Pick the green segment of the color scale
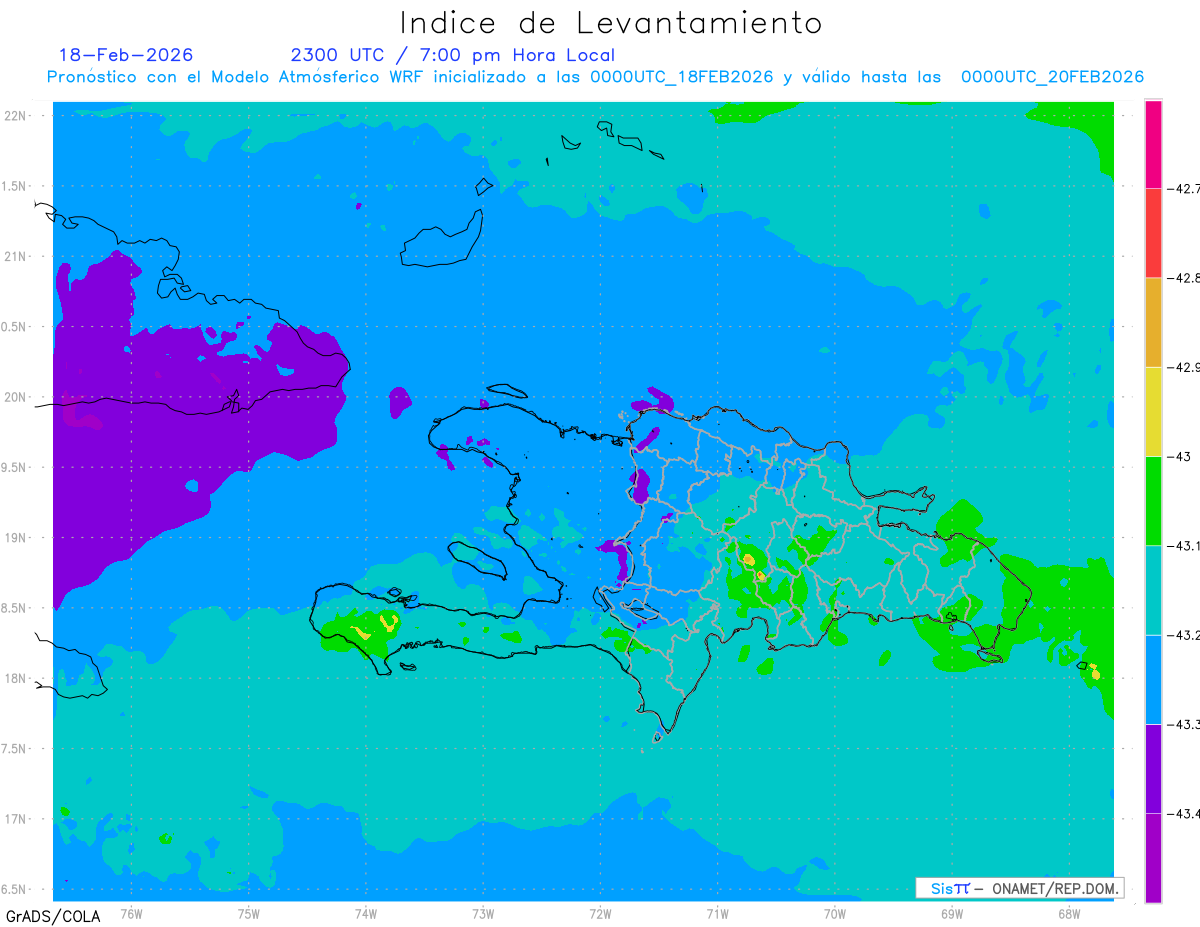The image size is (1200, 927). (1153, 501)
